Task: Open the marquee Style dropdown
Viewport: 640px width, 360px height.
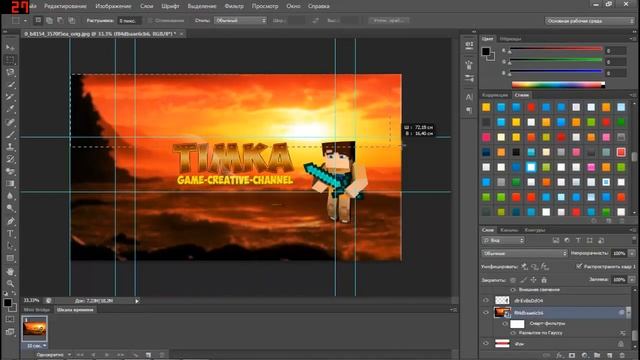Action: click(240, 20)
